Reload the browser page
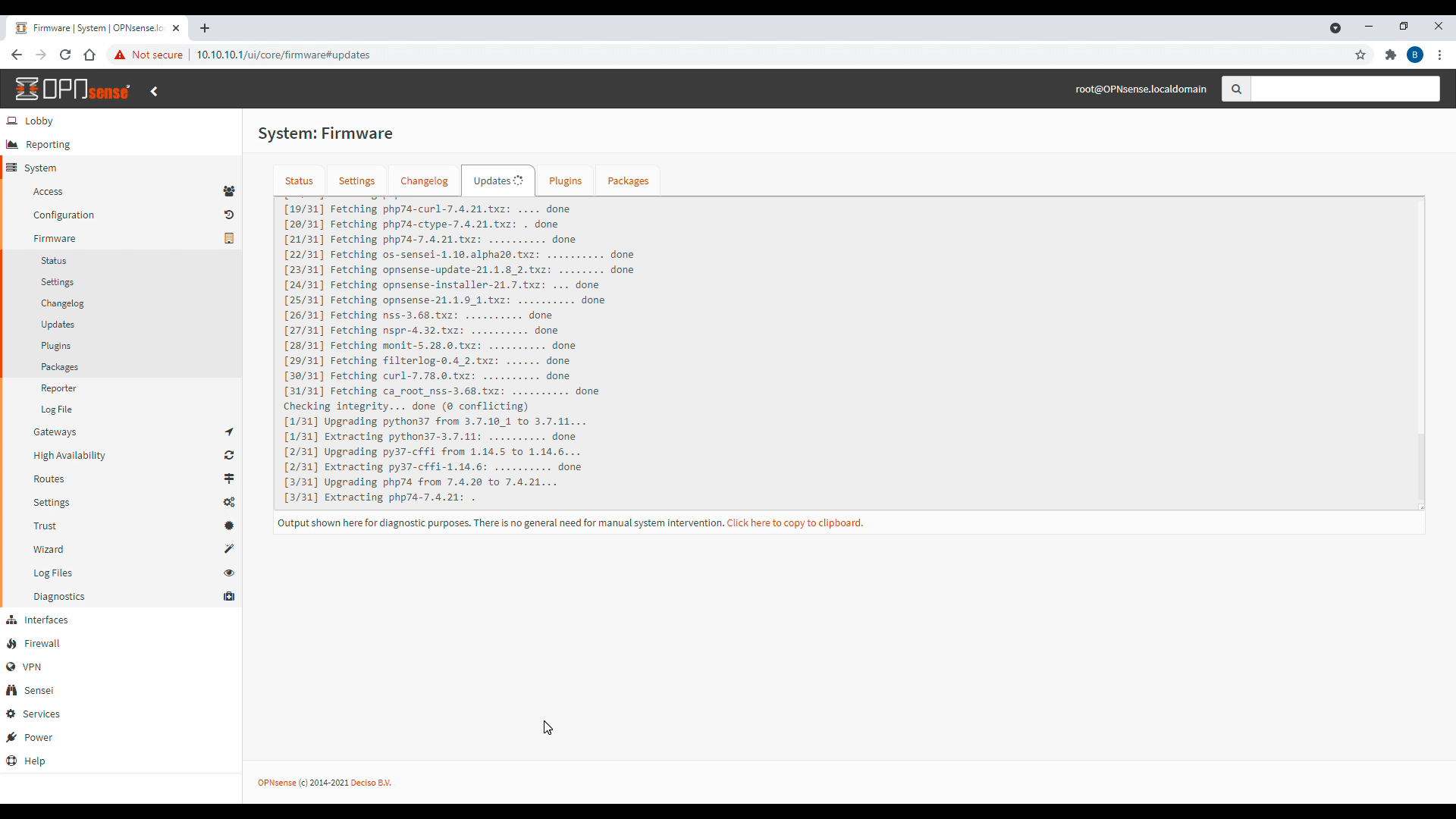The width and height of the screenshot is (1456, 819). 65,55
